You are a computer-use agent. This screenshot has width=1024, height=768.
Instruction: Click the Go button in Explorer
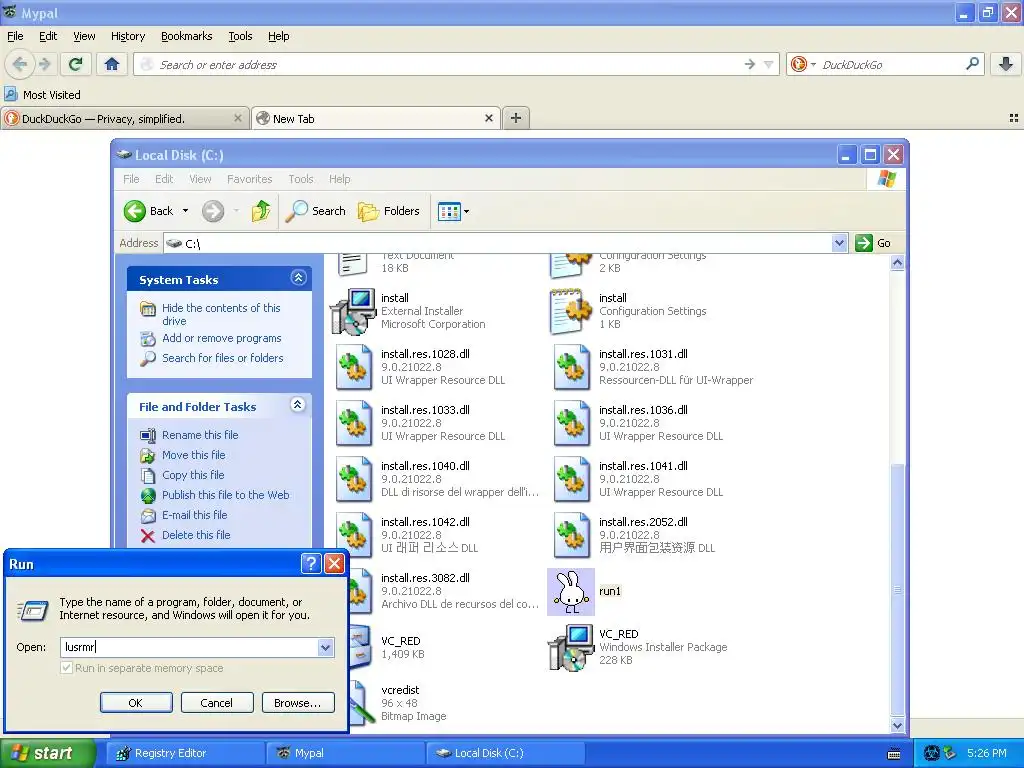coord(873,243)
